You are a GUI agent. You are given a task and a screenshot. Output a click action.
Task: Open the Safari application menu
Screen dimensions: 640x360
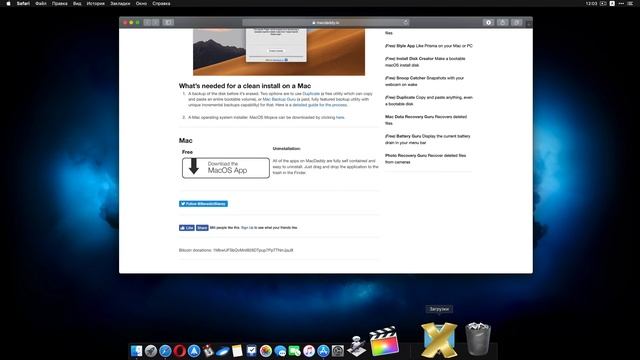point(23,3)
